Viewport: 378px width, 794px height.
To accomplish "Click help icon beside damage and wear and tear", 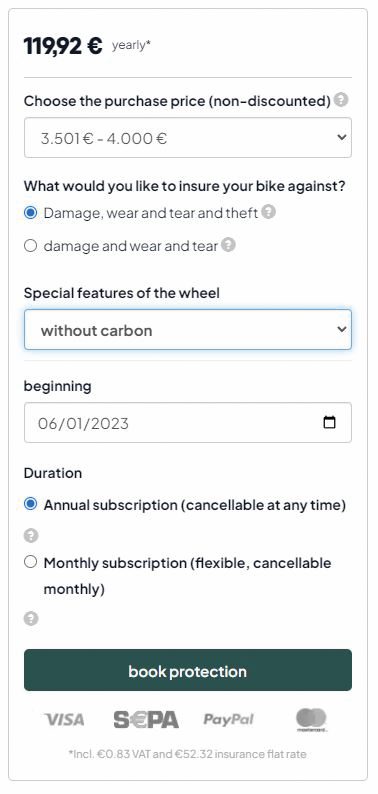I will (229, 246).
